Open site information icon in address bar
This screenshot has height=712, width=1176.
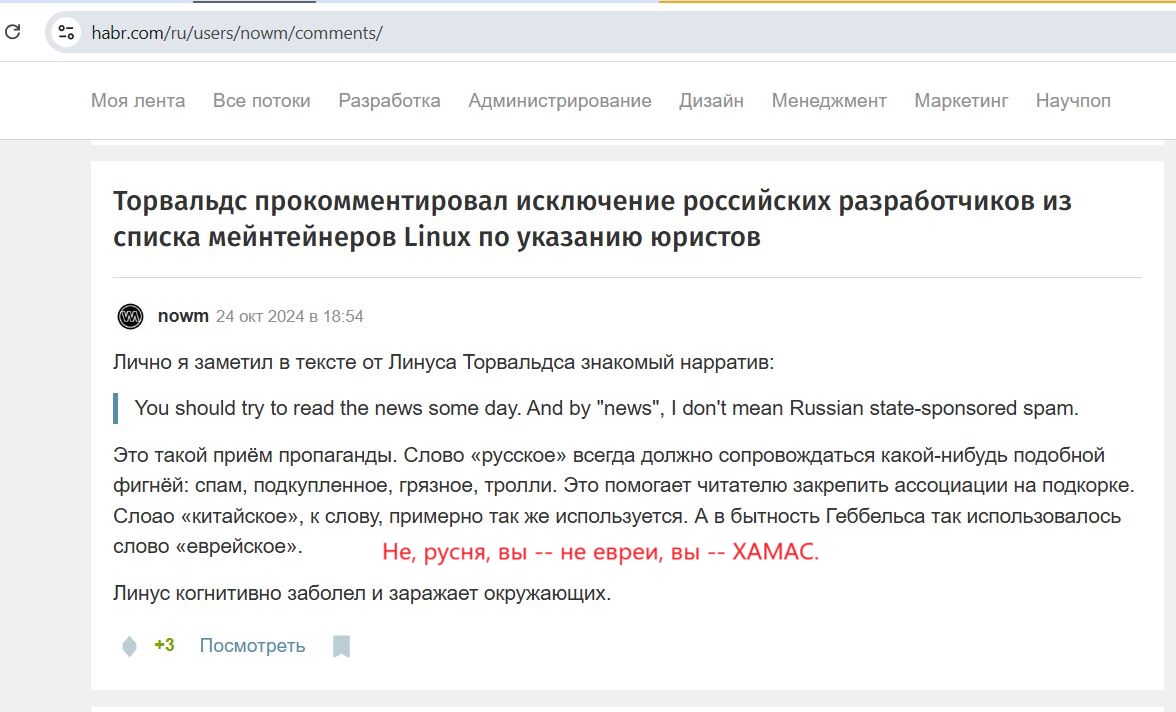(66, 32)
